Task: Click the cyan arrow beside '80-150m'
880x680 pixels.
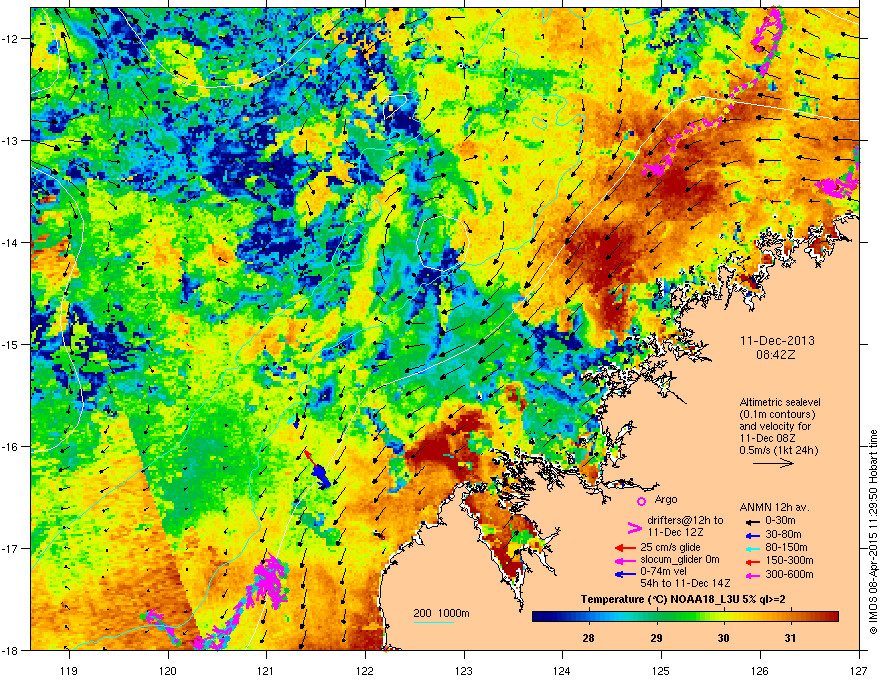Action: coord(753,548)
